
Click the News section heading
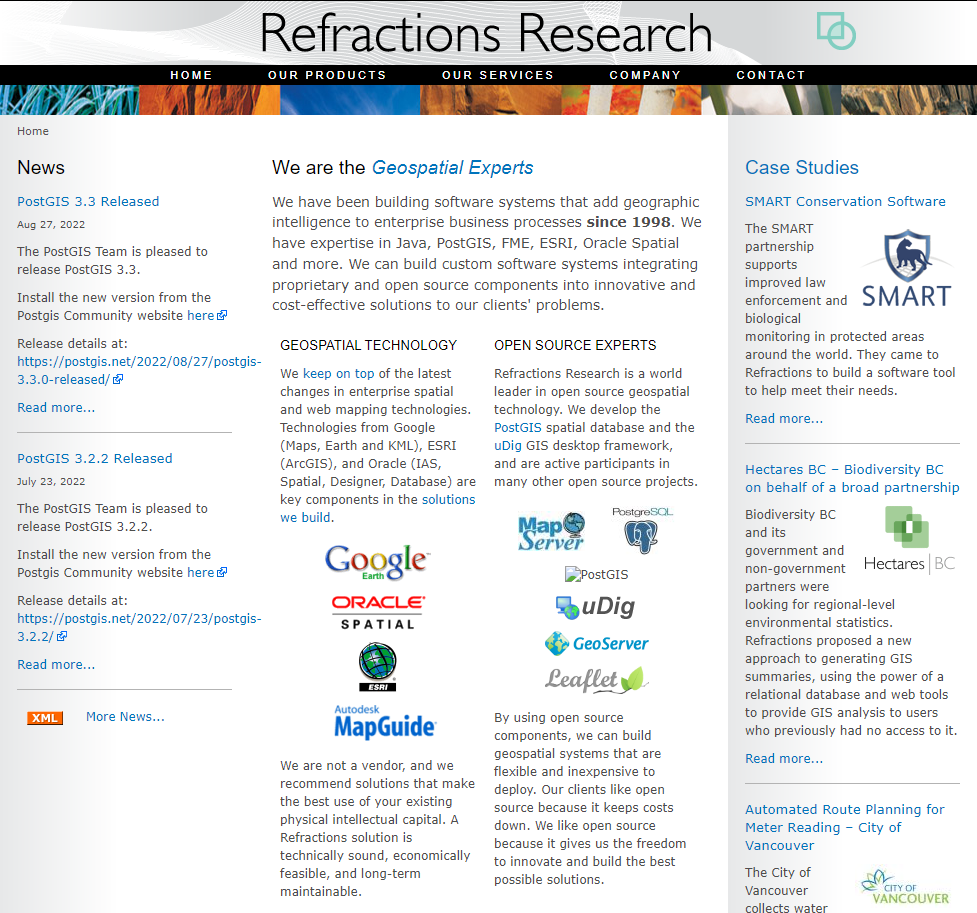[x=41, y=167]
